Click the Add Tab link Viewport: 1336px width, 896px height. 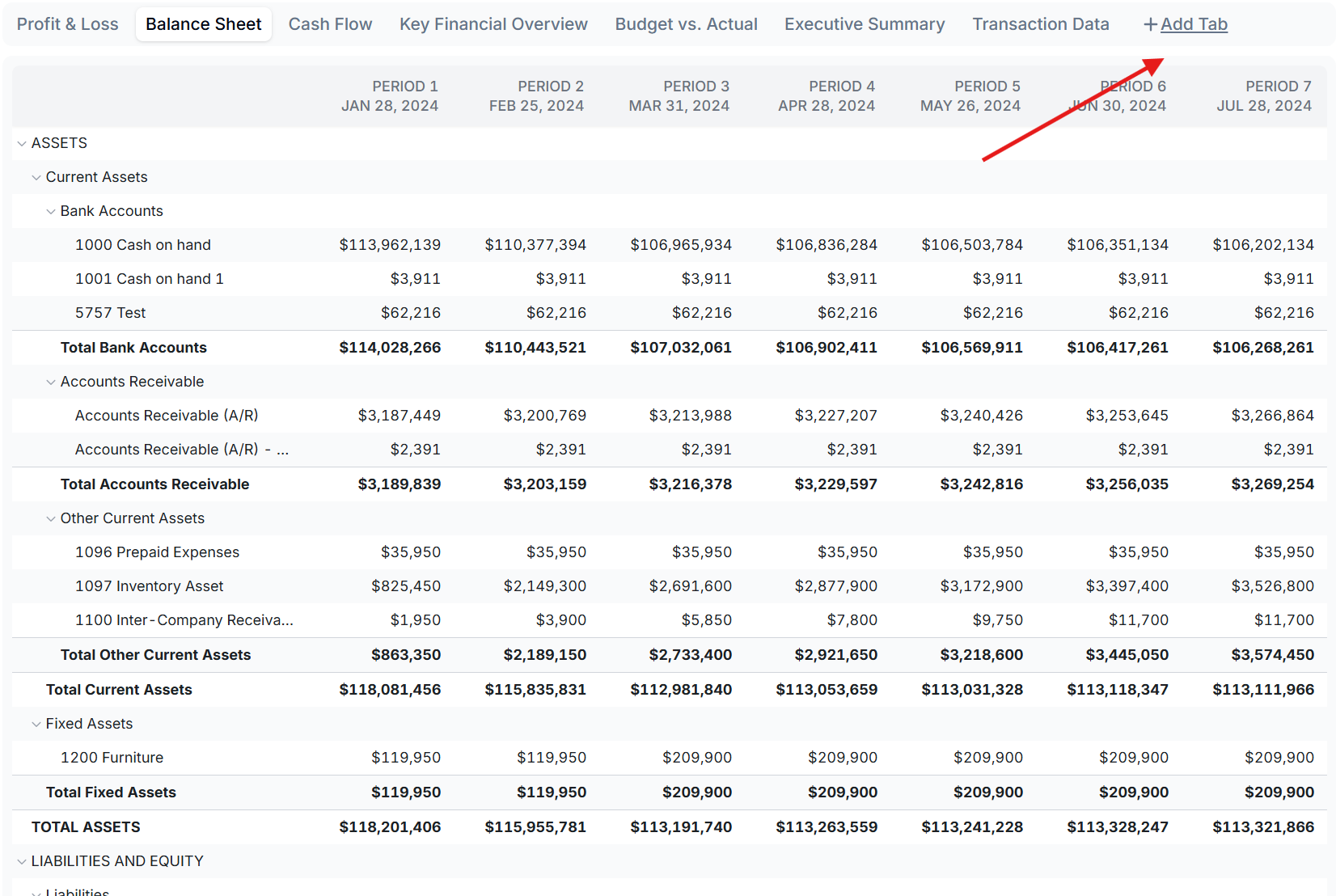tap(1194, 24)
